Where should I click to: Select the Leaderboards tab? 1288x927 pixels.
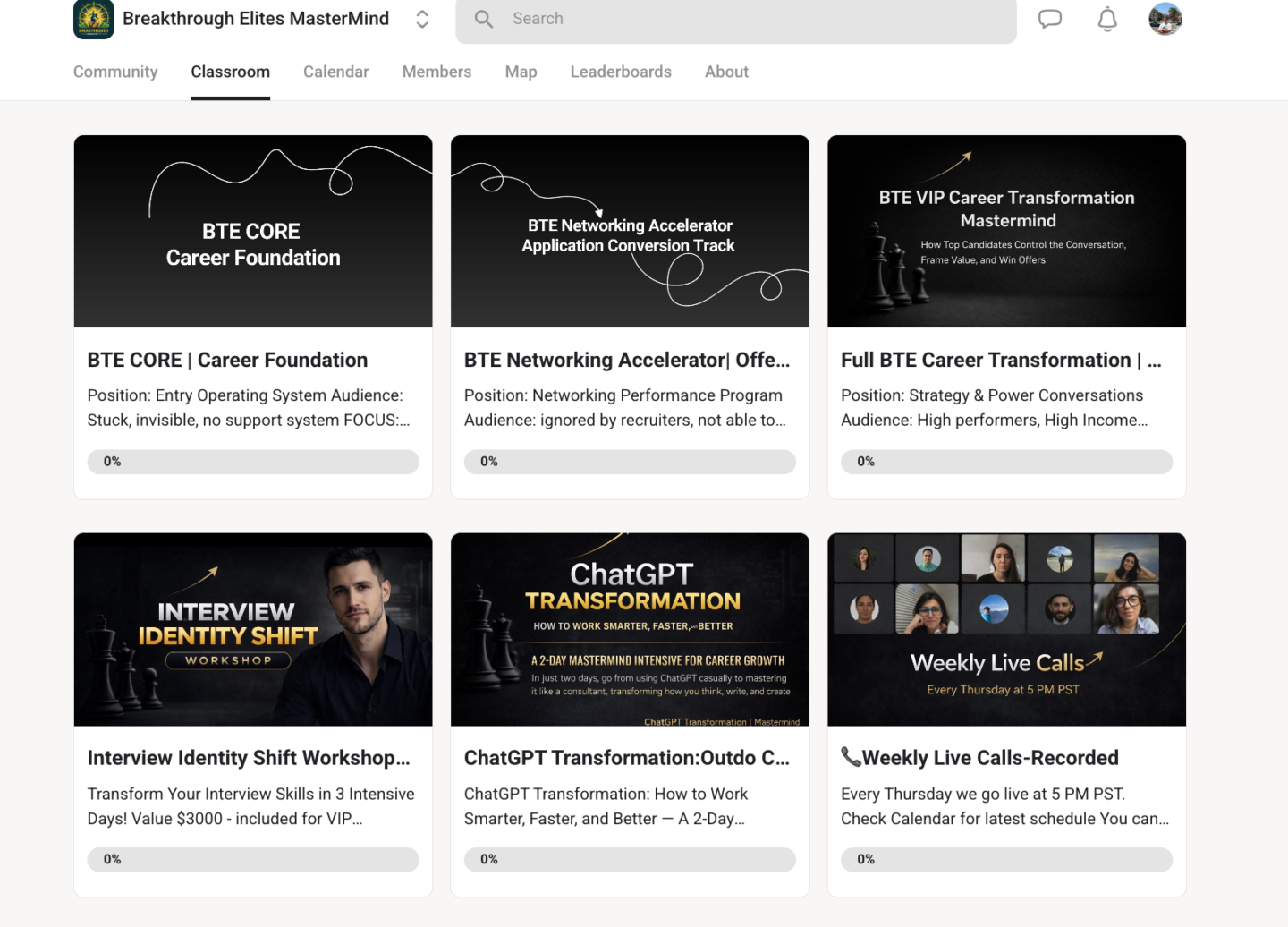tap(621, 72)
